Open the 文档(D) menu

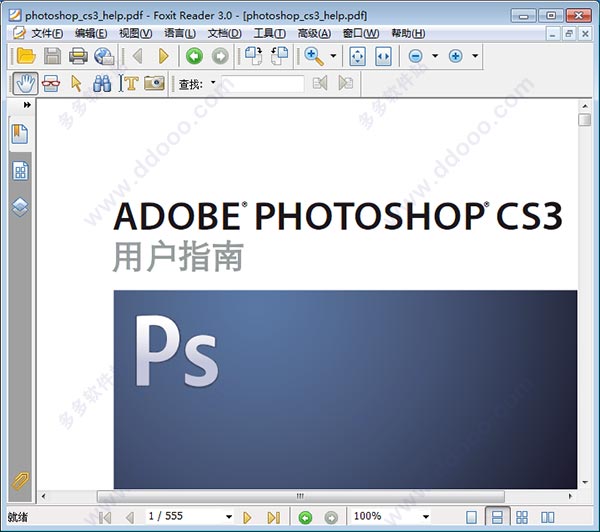(225, 34)
